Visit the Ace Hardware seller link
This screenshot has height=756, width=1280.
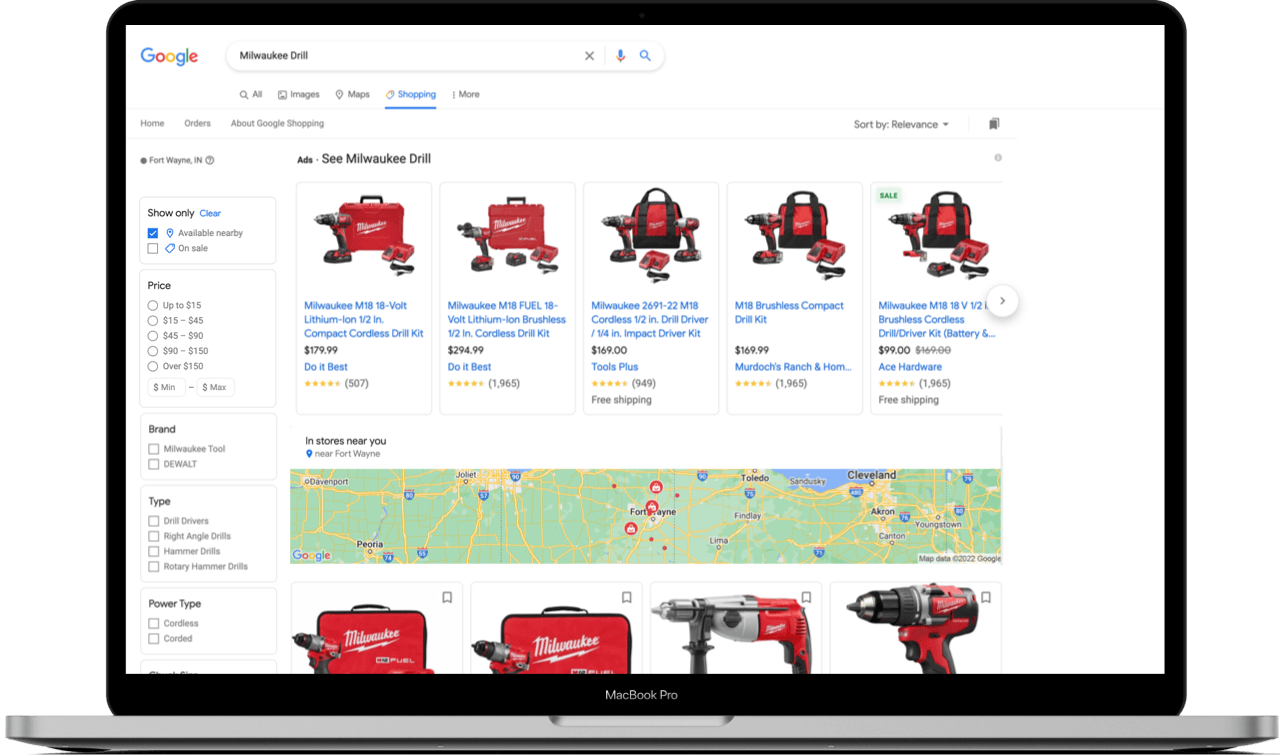(x=910, y=367)
